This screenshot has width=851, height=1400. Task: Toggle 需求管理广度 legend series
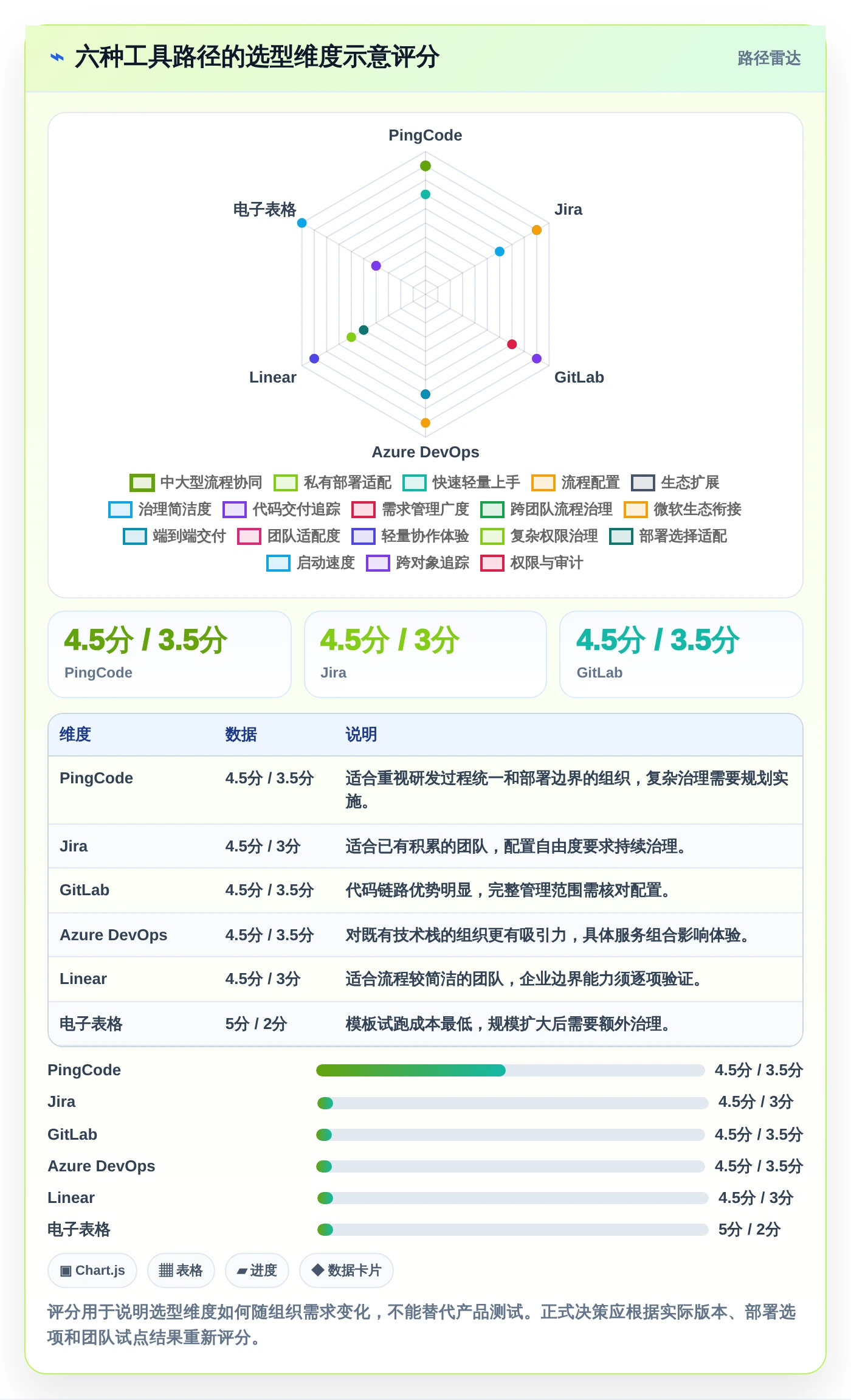pyautogui.click(x=410, y=509)
